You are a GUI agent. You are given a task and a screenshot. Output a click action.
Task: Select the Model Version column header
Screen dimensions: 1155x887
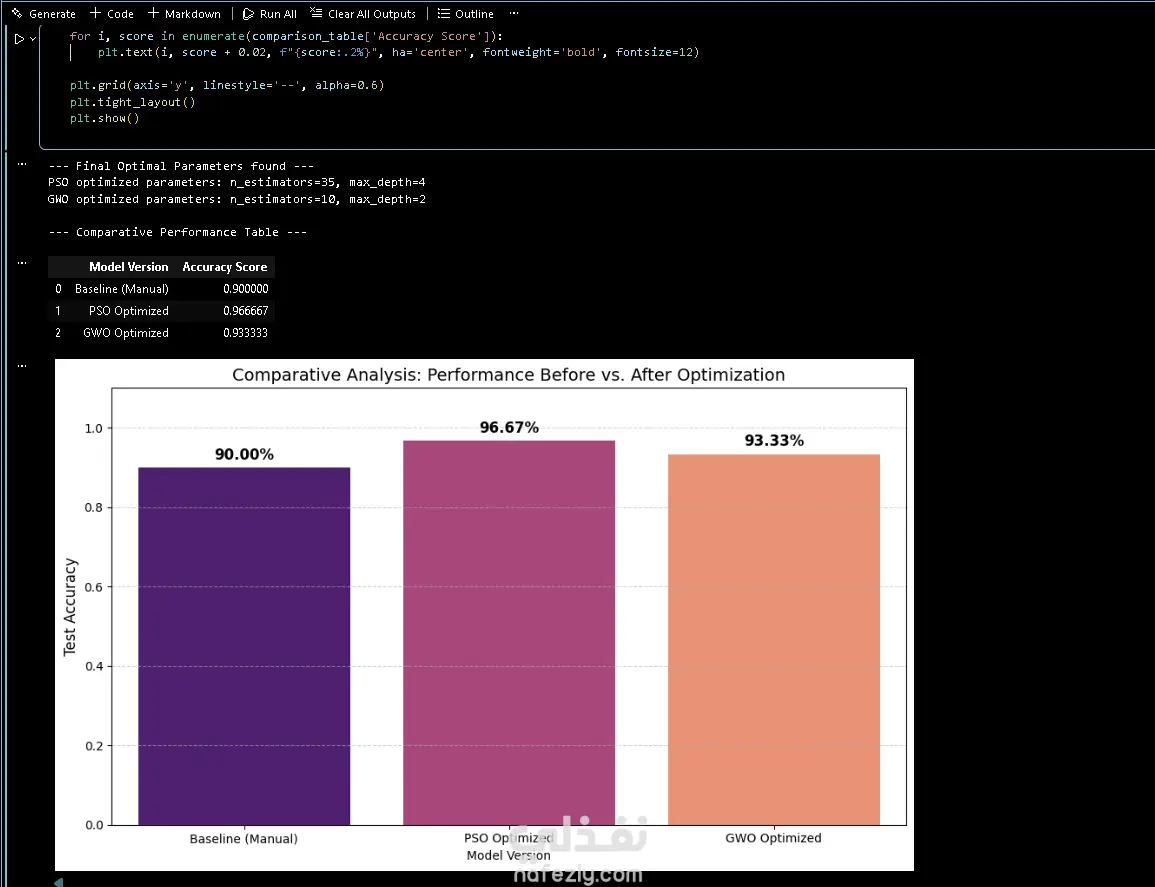point(128,267)
